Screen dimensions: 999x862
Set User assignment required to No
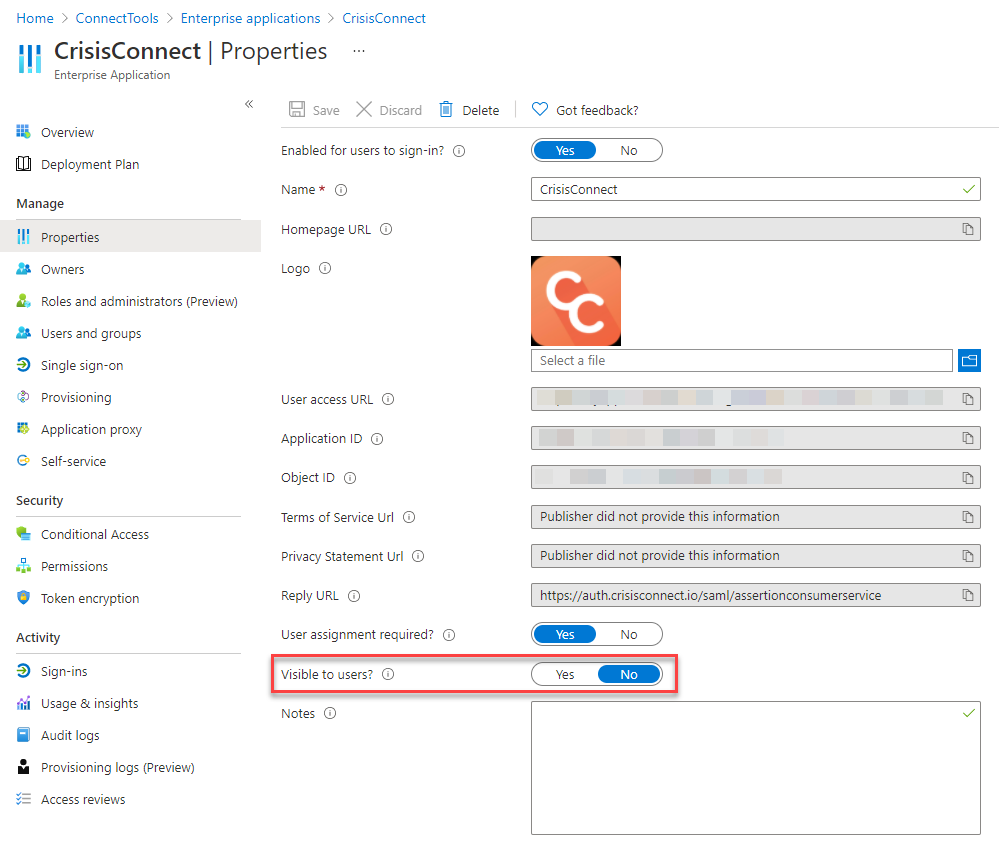click(x=629, y=635)
